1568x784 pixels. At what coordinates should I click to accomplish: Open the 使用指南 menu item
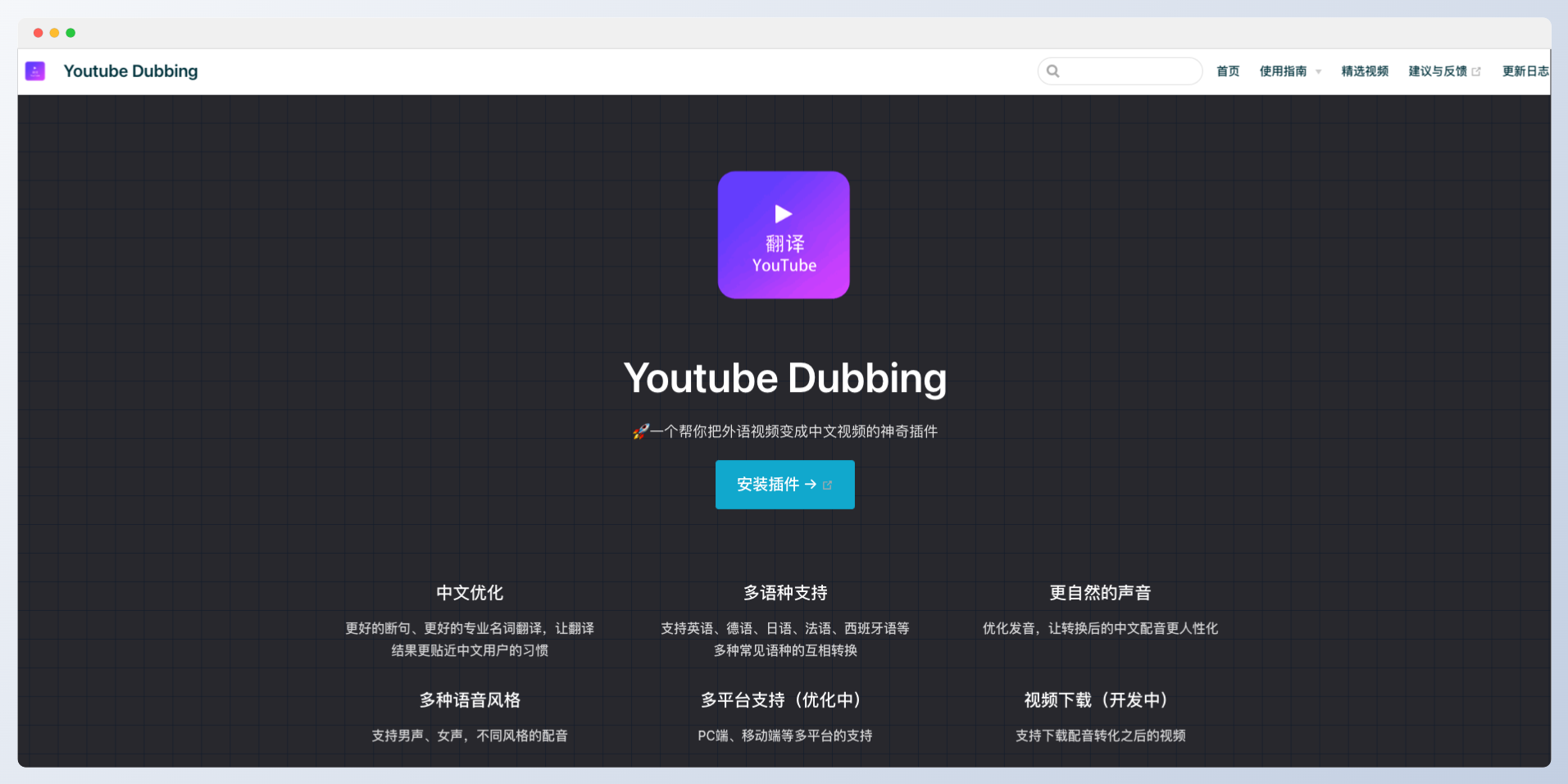[1283, 71]
